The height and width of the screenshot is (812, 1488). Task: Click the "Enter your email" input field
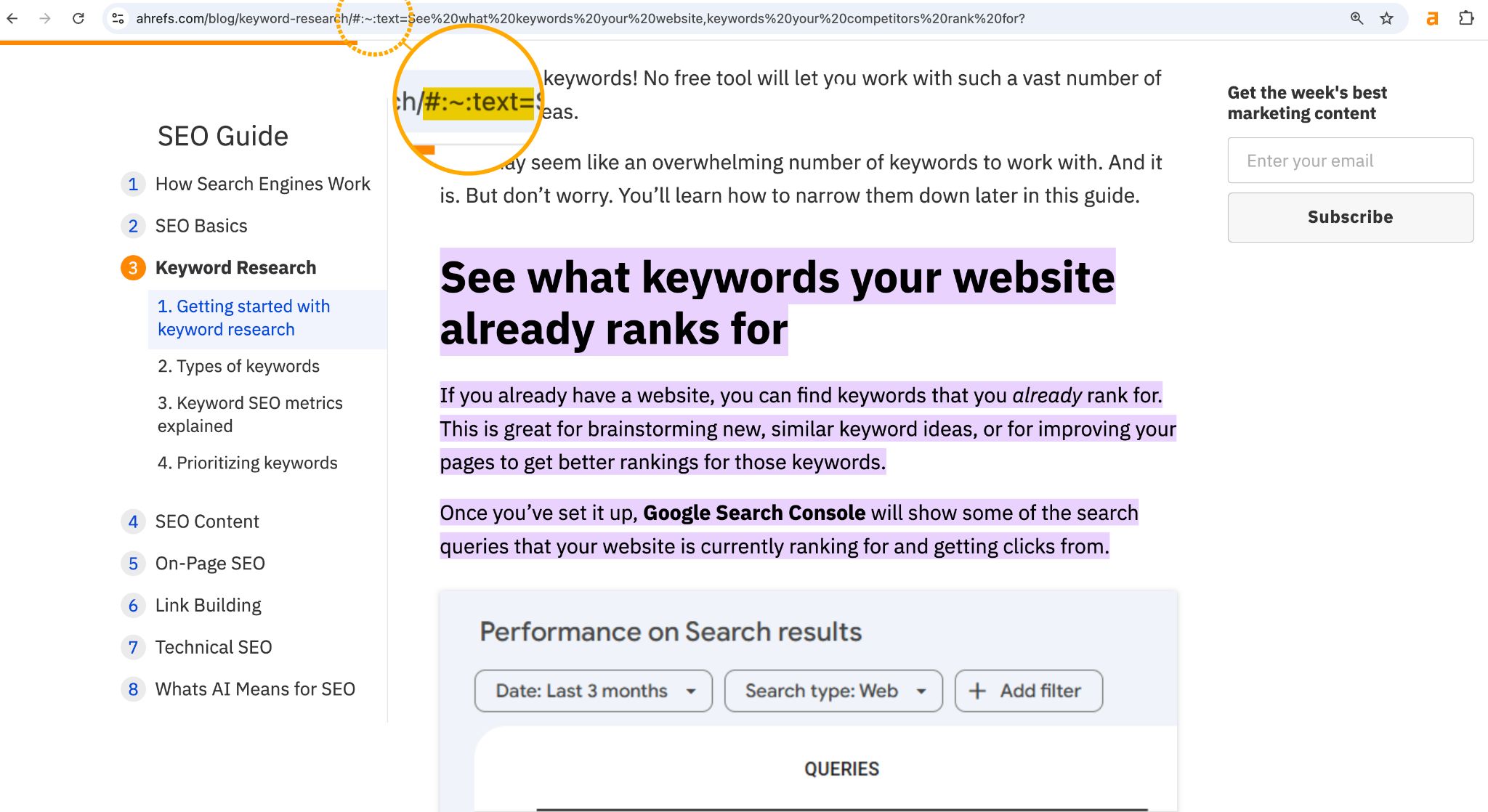[1349, 161]
